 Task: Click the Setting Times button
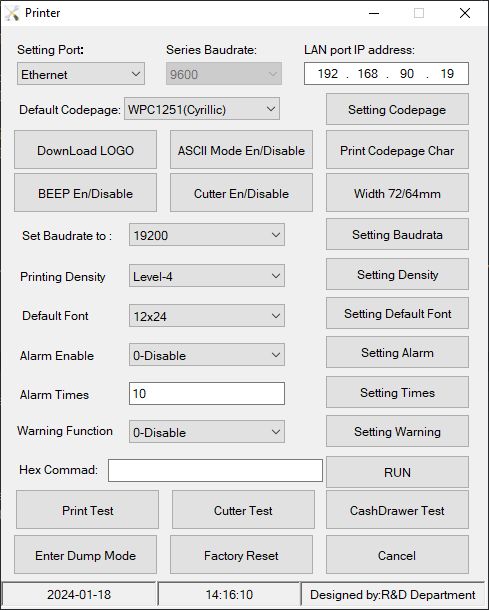[x=397, y=392]
